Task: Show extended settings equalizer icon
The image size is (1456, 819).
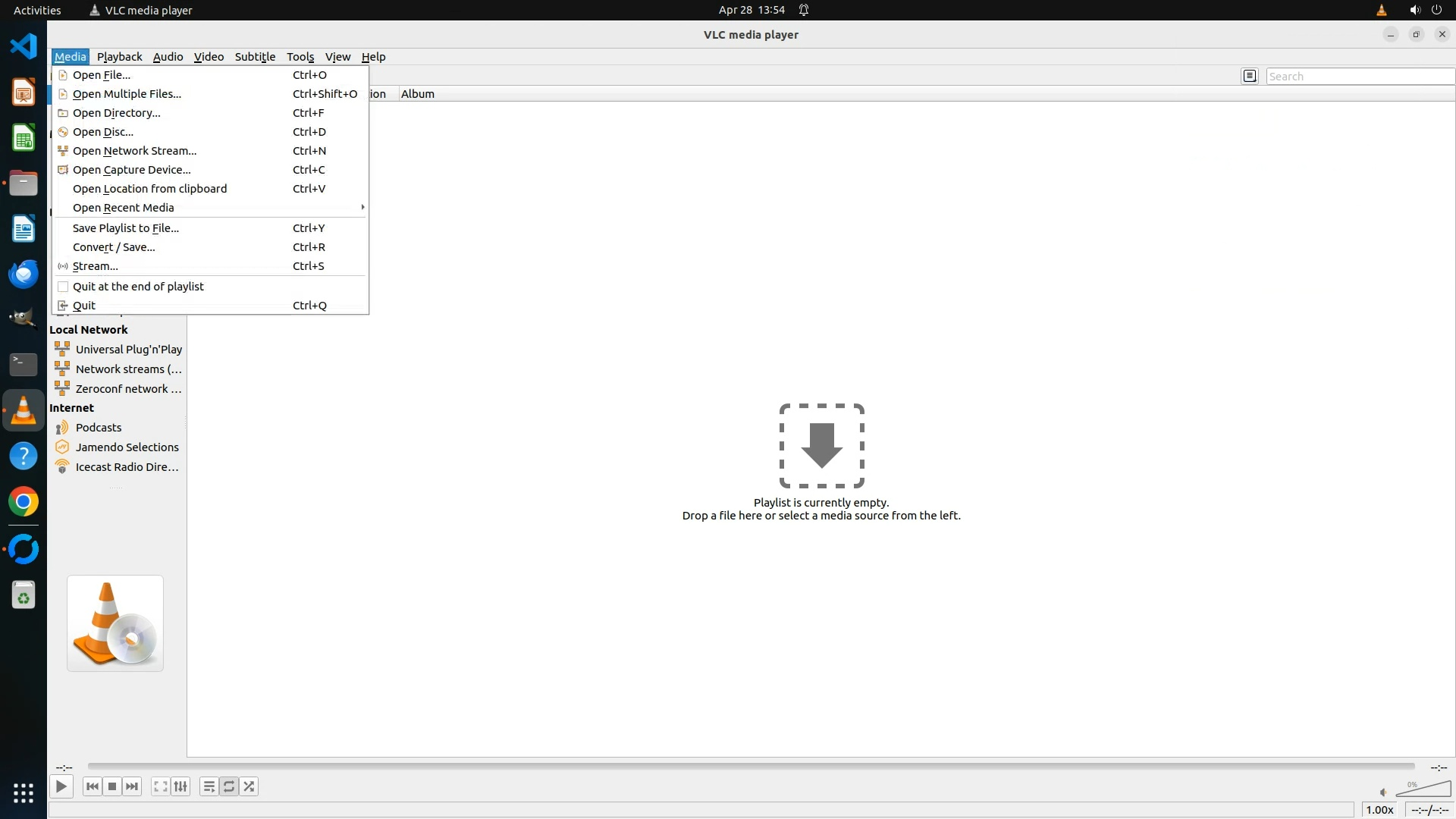Action: pyautogui.click(x=180, y=786)
